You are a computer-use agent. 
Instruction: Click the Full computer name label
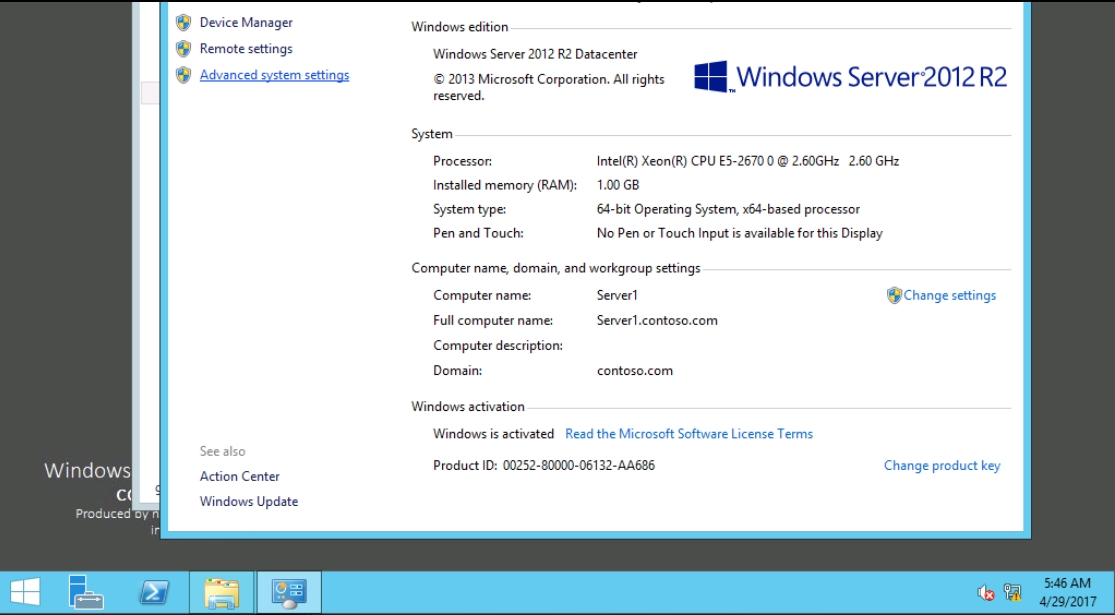[493, 321]
